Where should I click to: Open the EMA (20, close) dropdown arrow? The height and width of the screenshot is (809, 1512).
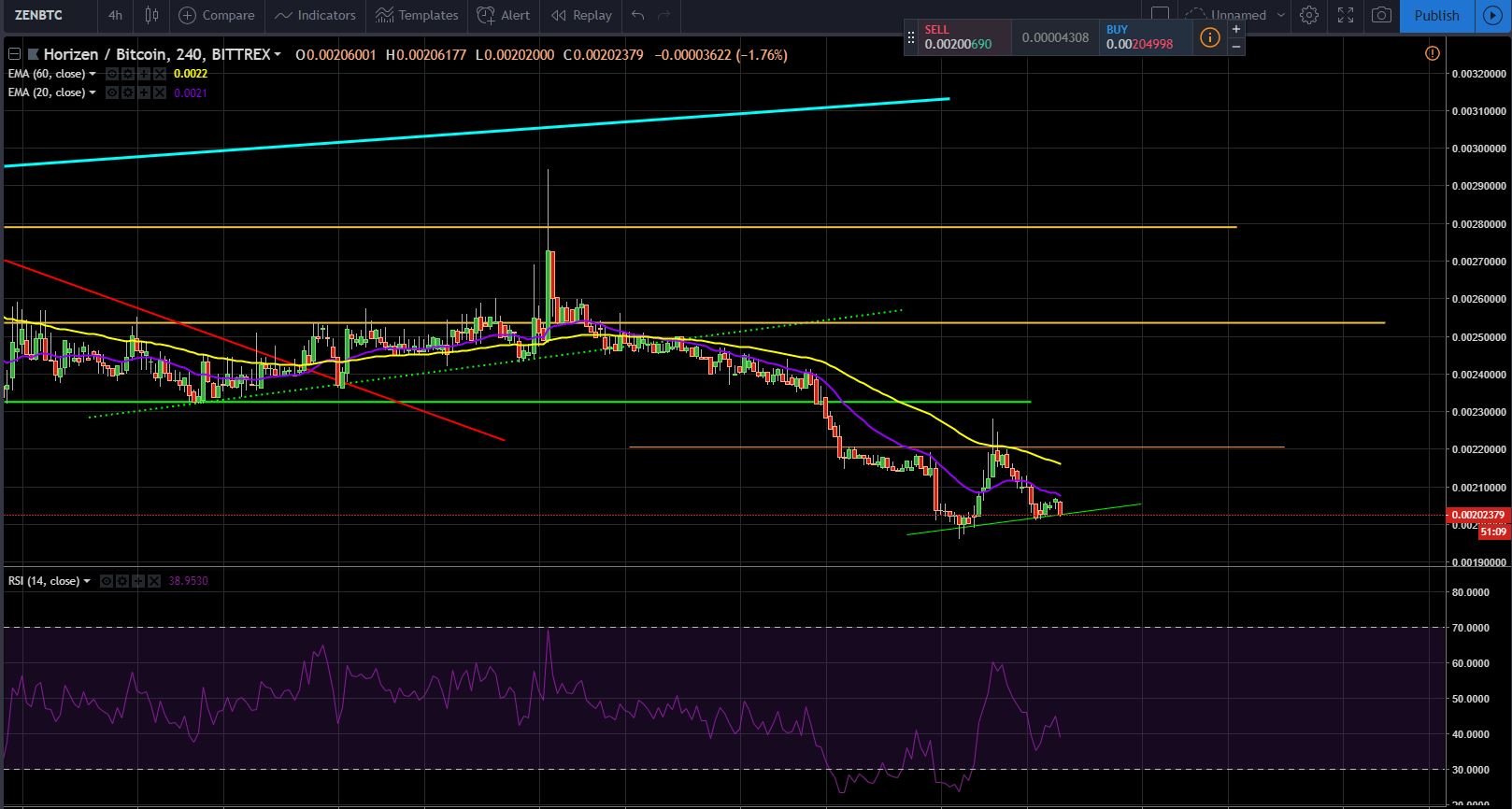pos(92,92)
